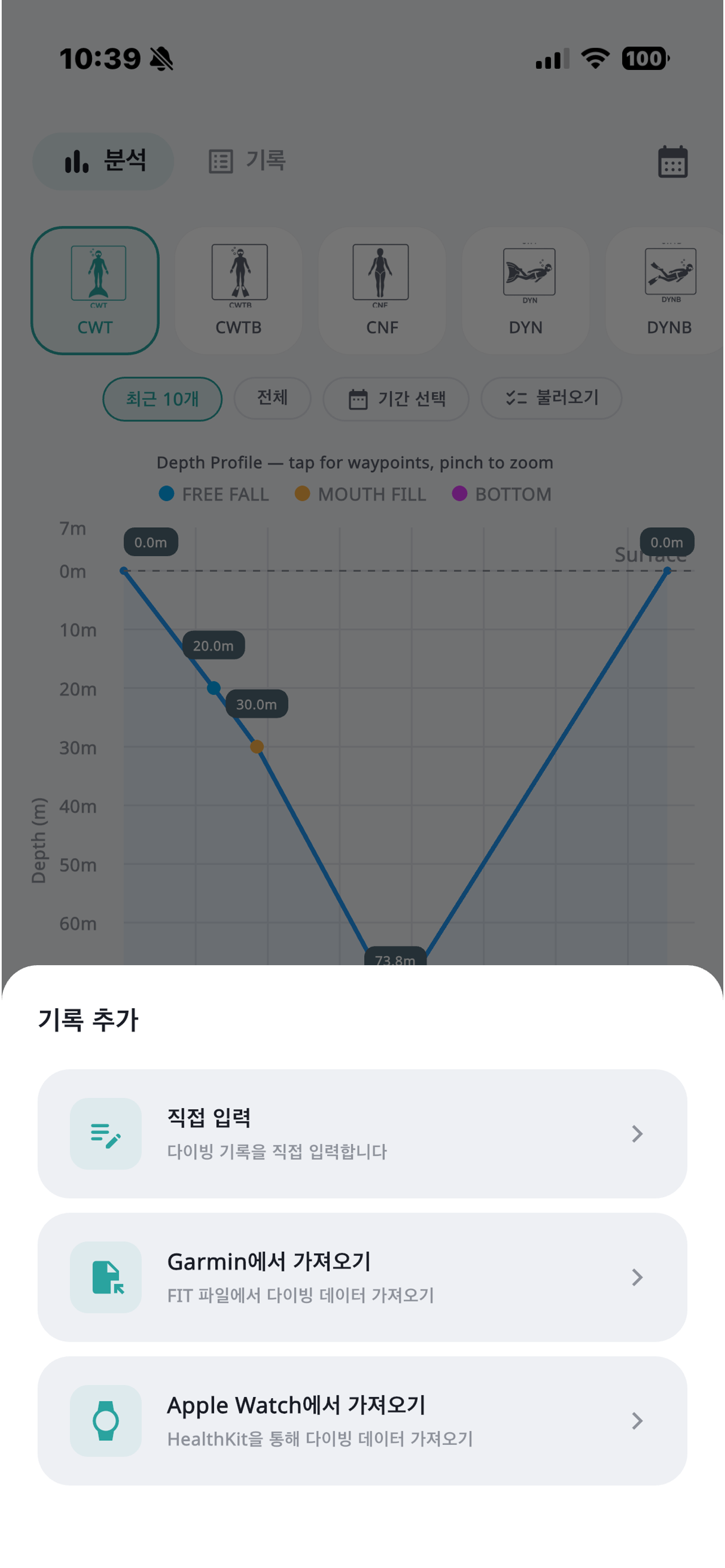Tap the manual entry pencil icon
The height and width of the screenshot is (1568, 725).
106,1133
